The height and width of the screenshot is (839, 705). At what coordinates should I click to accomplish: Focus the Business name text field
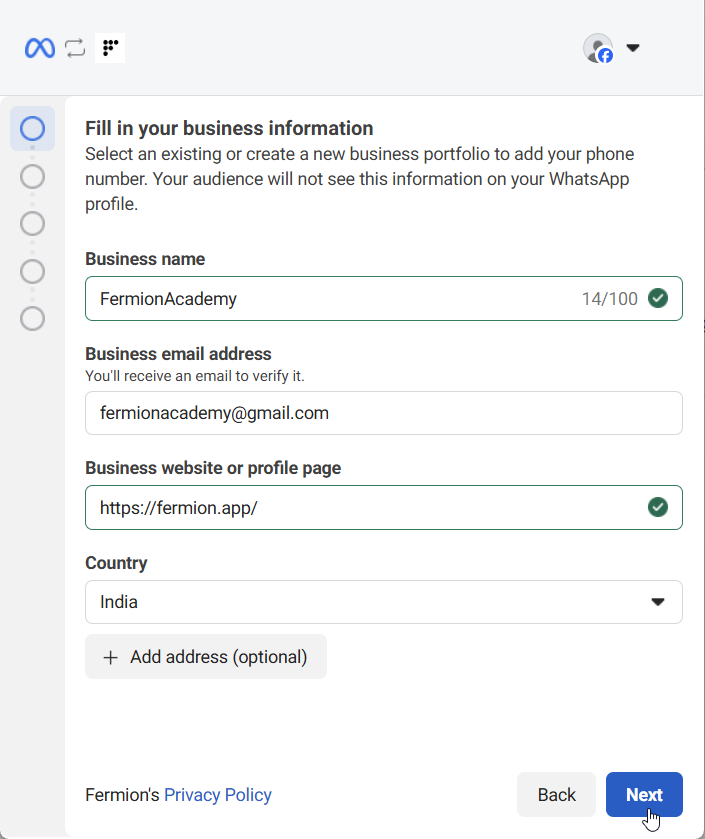[330, 298]
